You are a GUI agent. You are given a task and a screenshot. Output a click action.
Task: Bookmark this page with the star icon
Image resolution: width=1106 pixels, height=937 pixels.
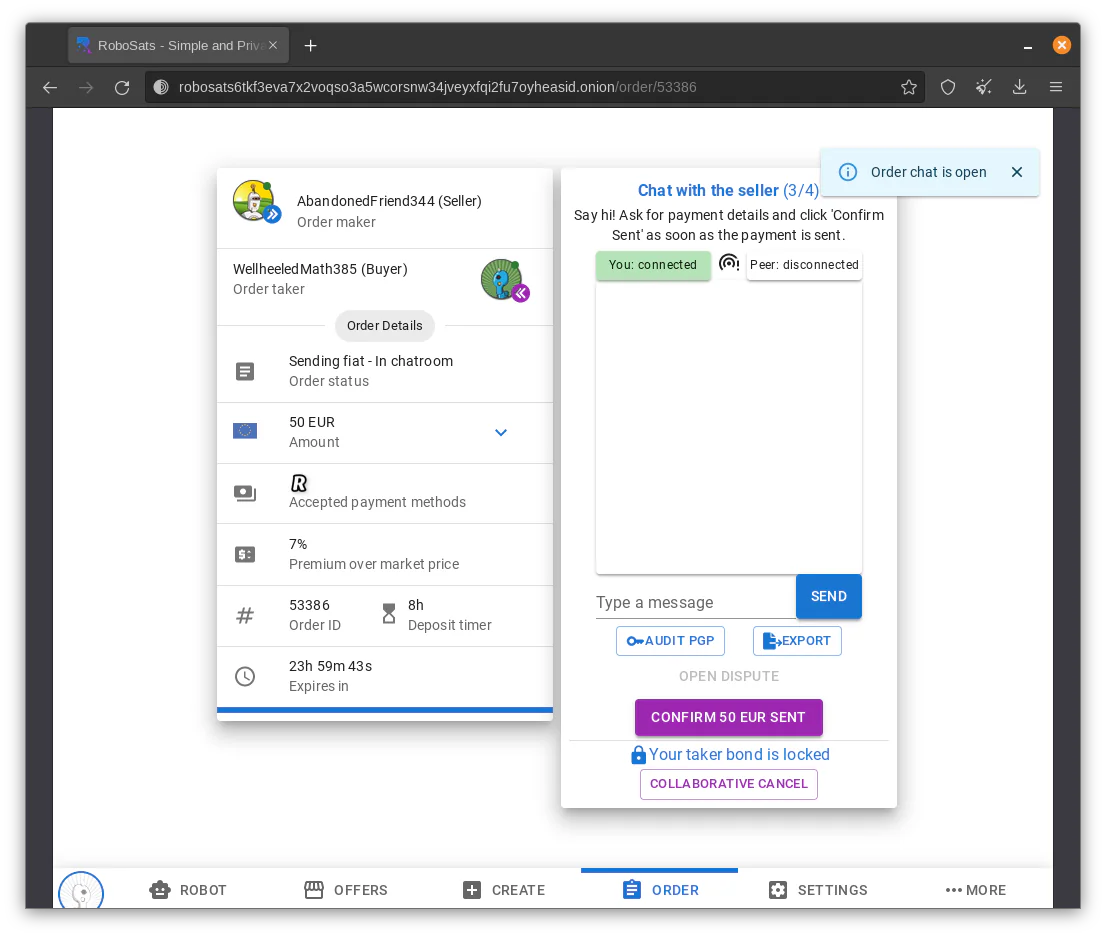point(908,87)
